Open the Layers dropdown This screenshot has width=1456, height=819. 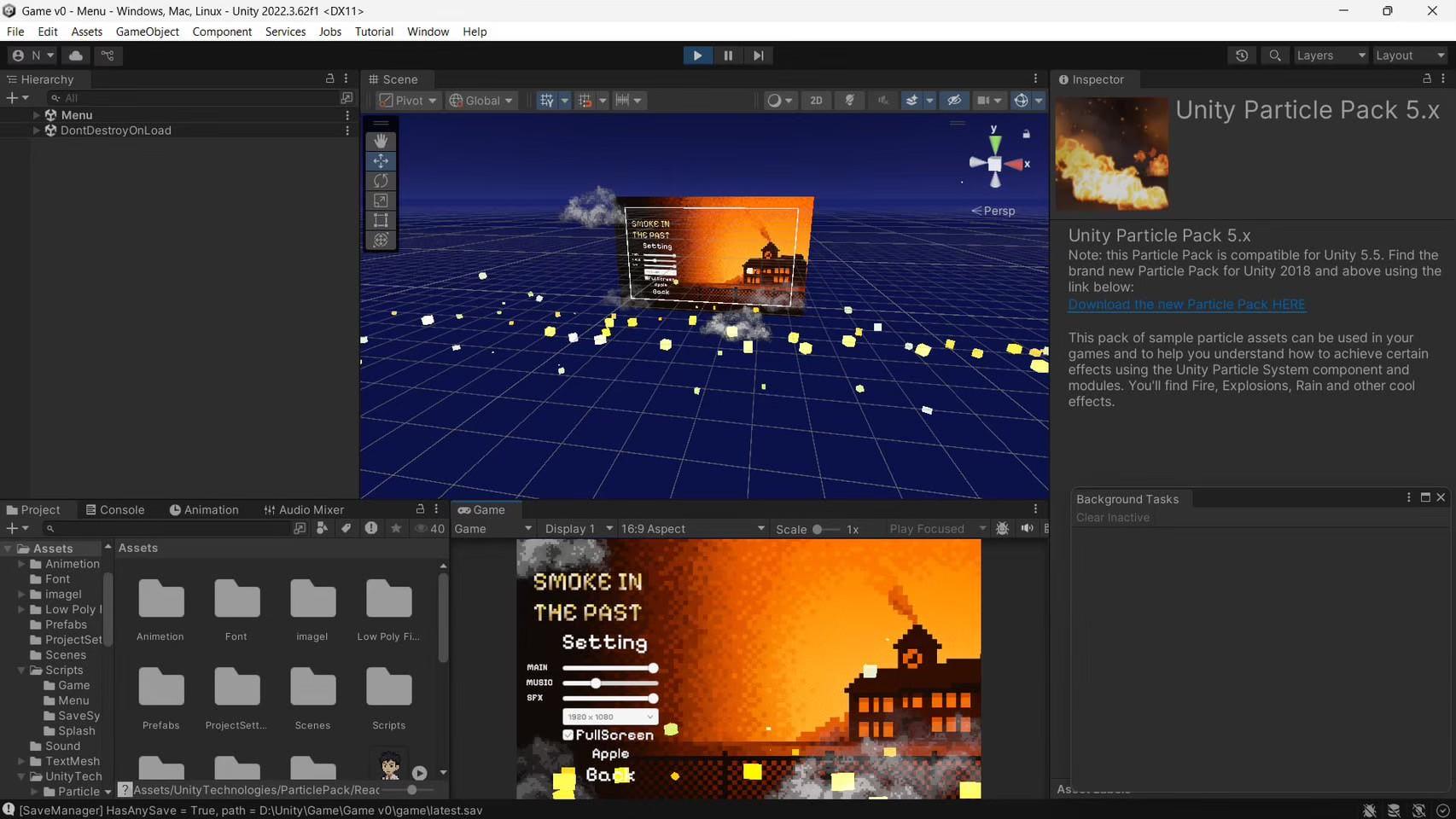pyautogui.click(x=1331, y=55)
